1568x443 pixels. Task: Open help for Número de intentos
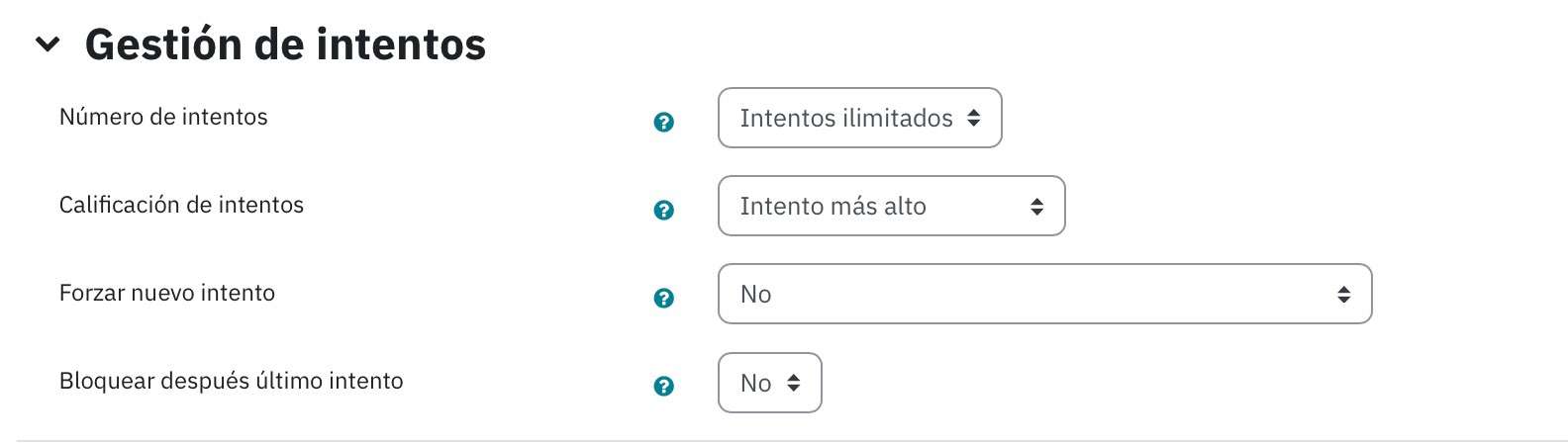664,123
